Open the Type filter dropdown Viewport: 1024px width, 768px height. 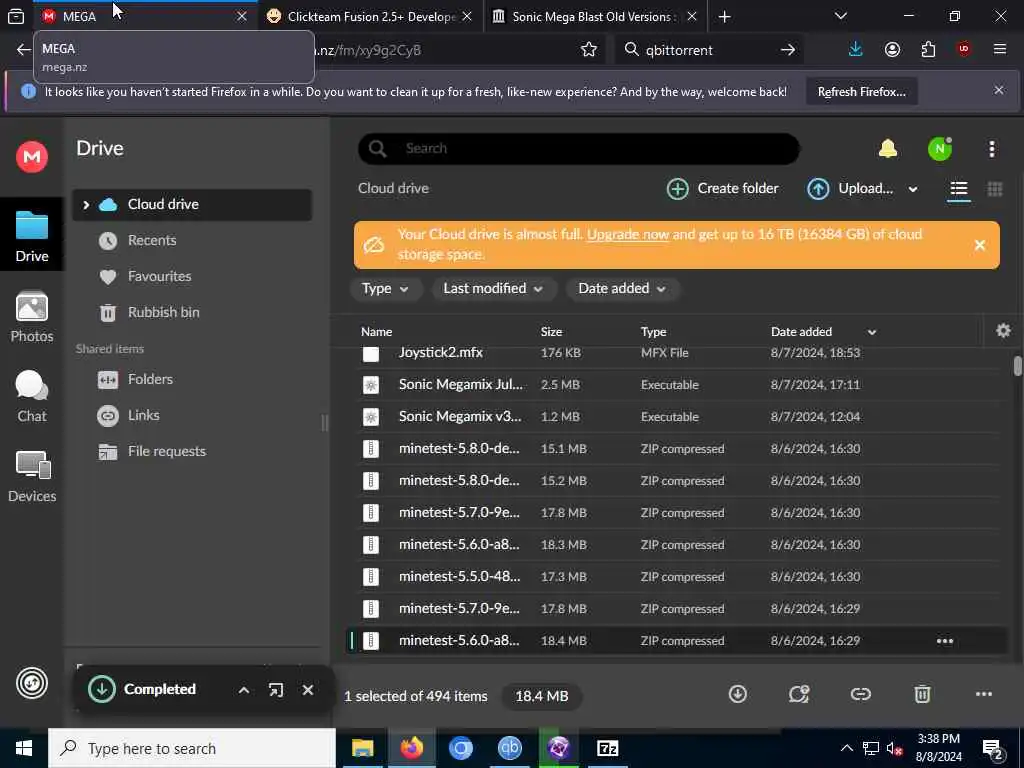(385, 289)
